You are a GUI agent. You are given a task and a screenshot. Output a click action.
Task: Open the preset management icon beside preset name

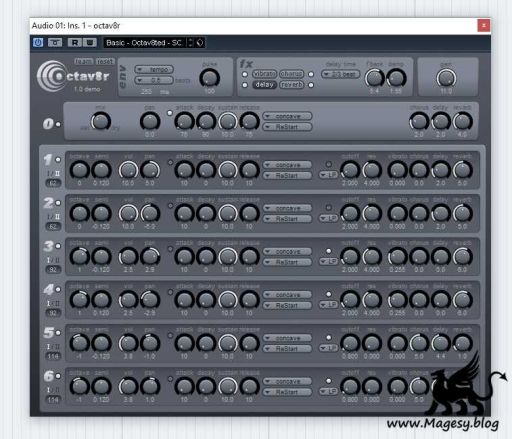pos(200,43)
